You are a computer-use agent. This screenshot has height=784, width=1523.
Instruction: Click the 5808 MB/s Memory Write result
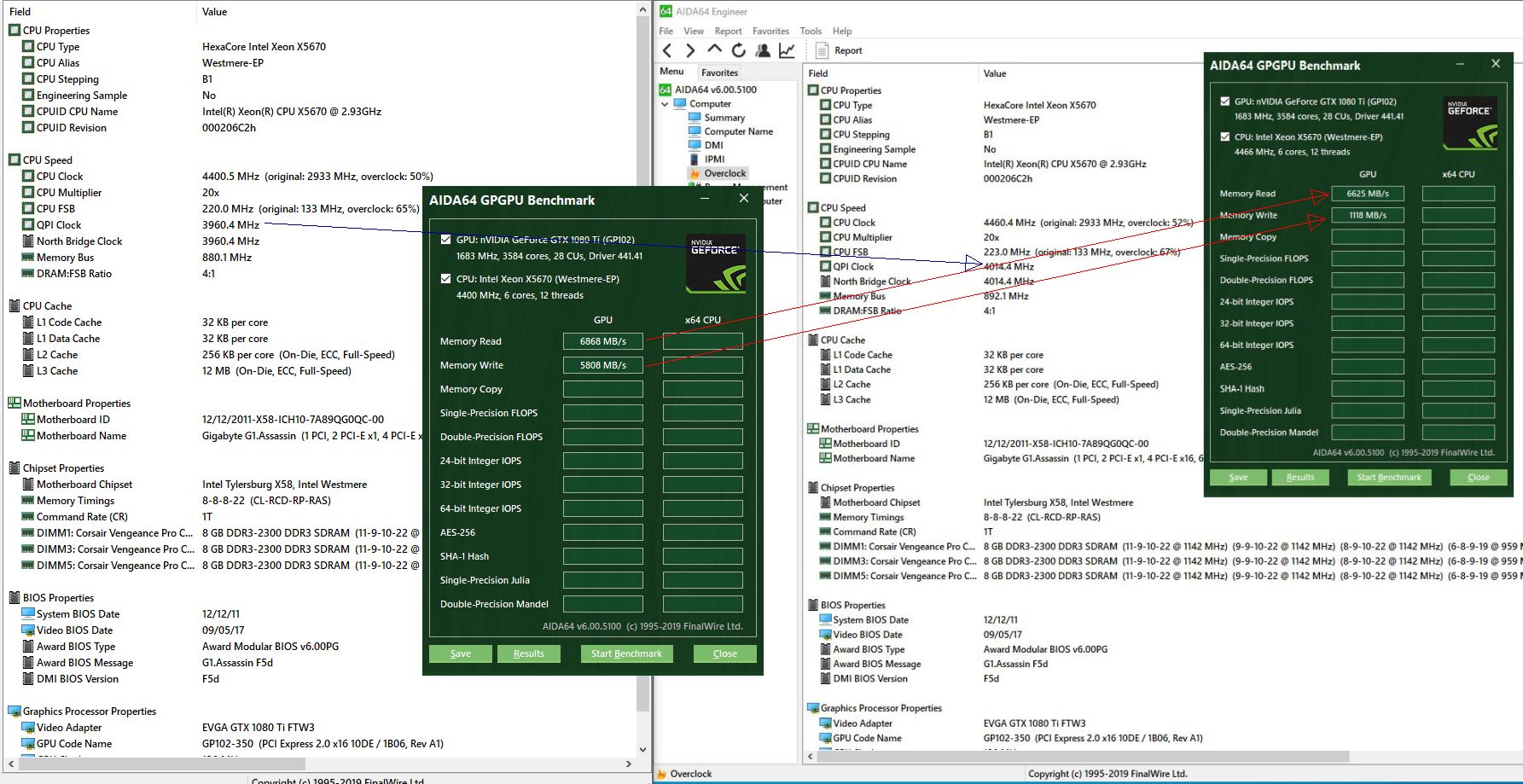[603, 365]
